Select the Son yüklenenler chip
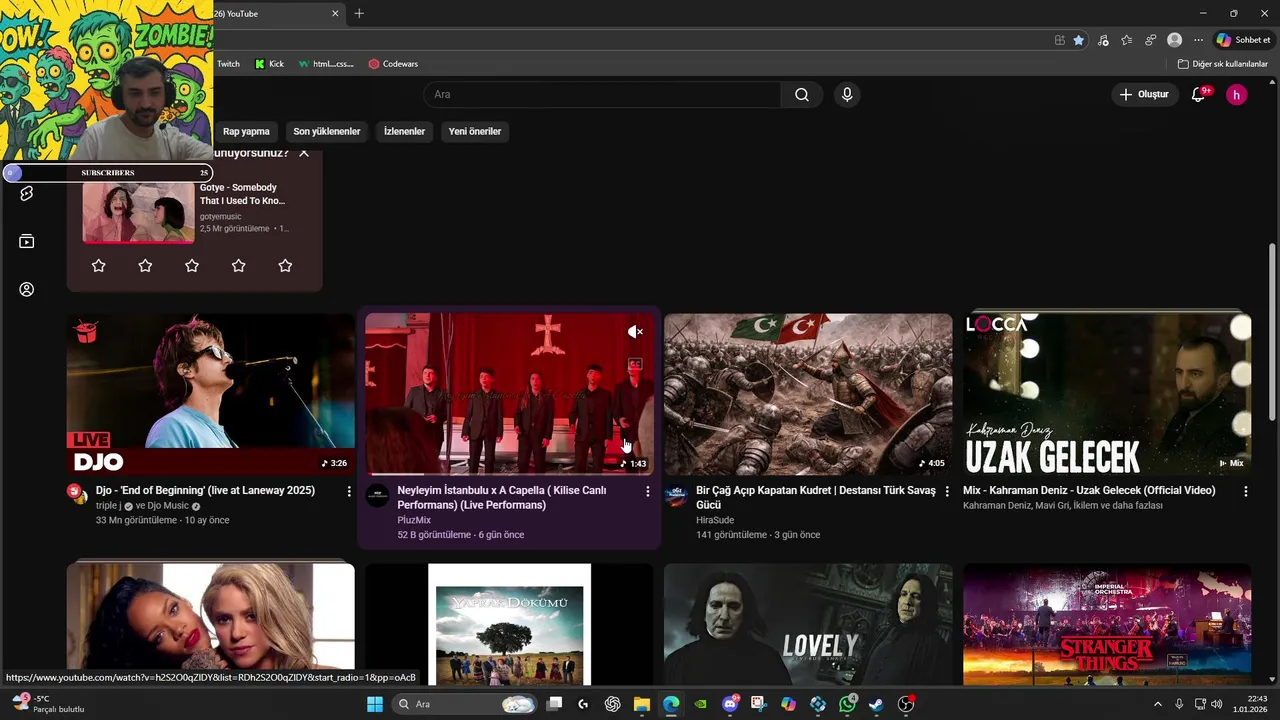The height and width of the screenshot is (720, 1280). 327,131
